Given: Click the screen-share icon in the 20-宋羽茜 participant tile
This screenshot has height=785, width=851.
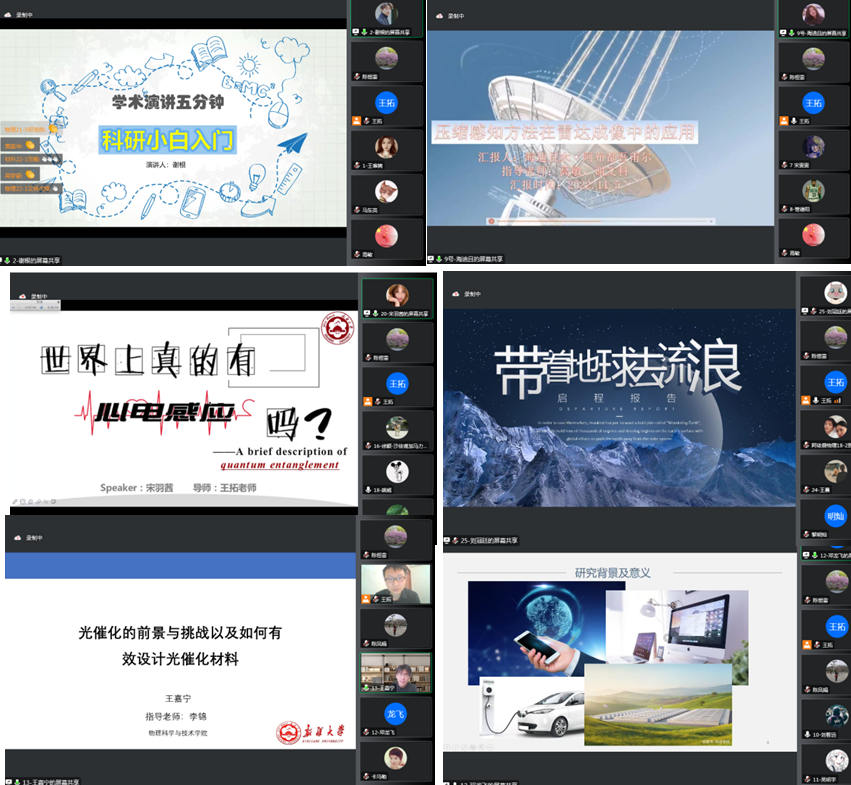Looking at the screenshot, I should pyautogui.click(x=366, y=313).
